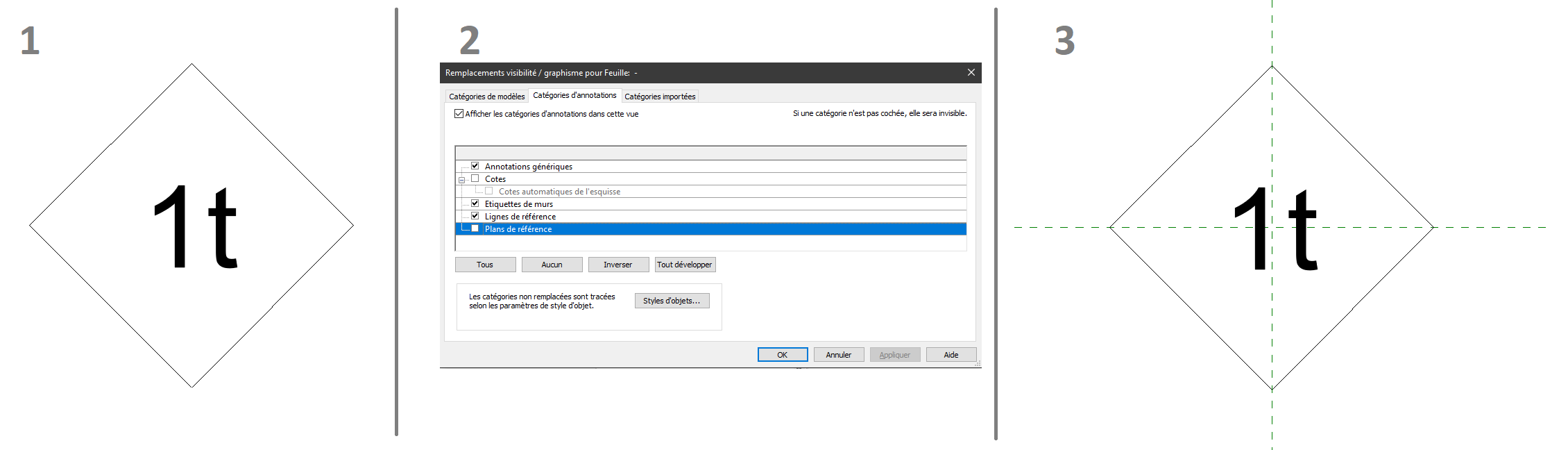Select the Catégories d'annotations tab
This screenshot has width=1568, height=450.
[x=574, y=96]
